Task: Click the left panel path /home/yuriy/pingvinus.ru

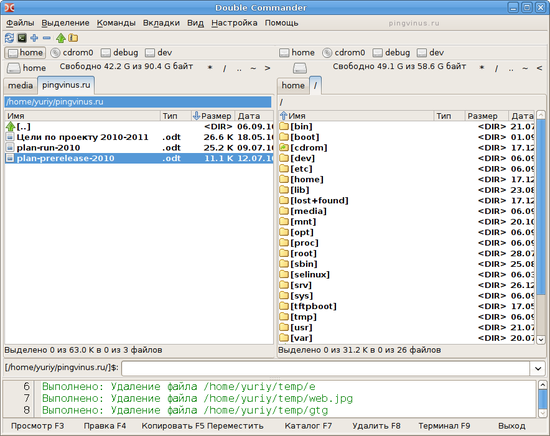Action: (138, 102)
